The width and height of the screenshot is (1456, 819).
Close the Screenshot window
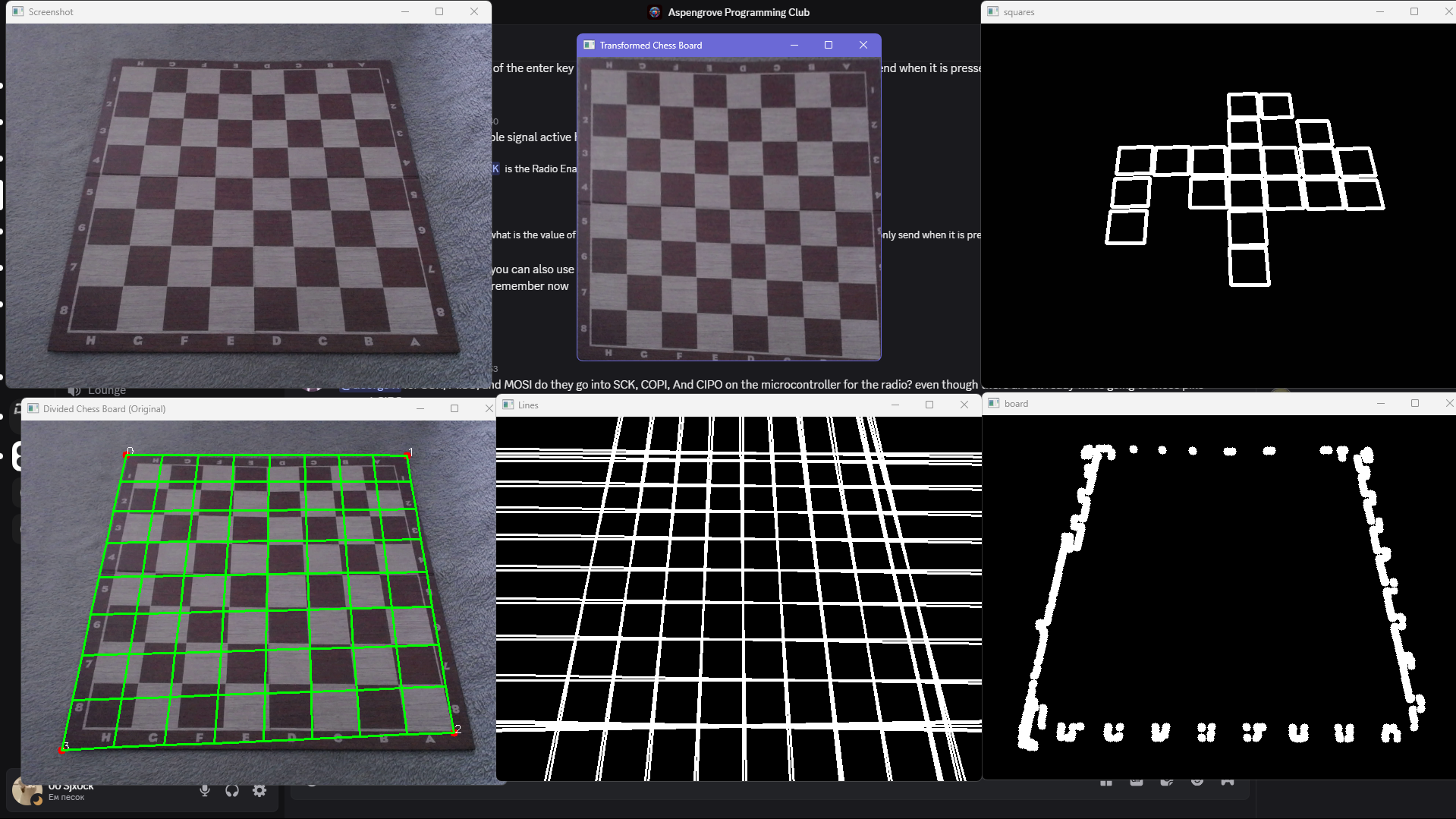[x=474, y=12]
